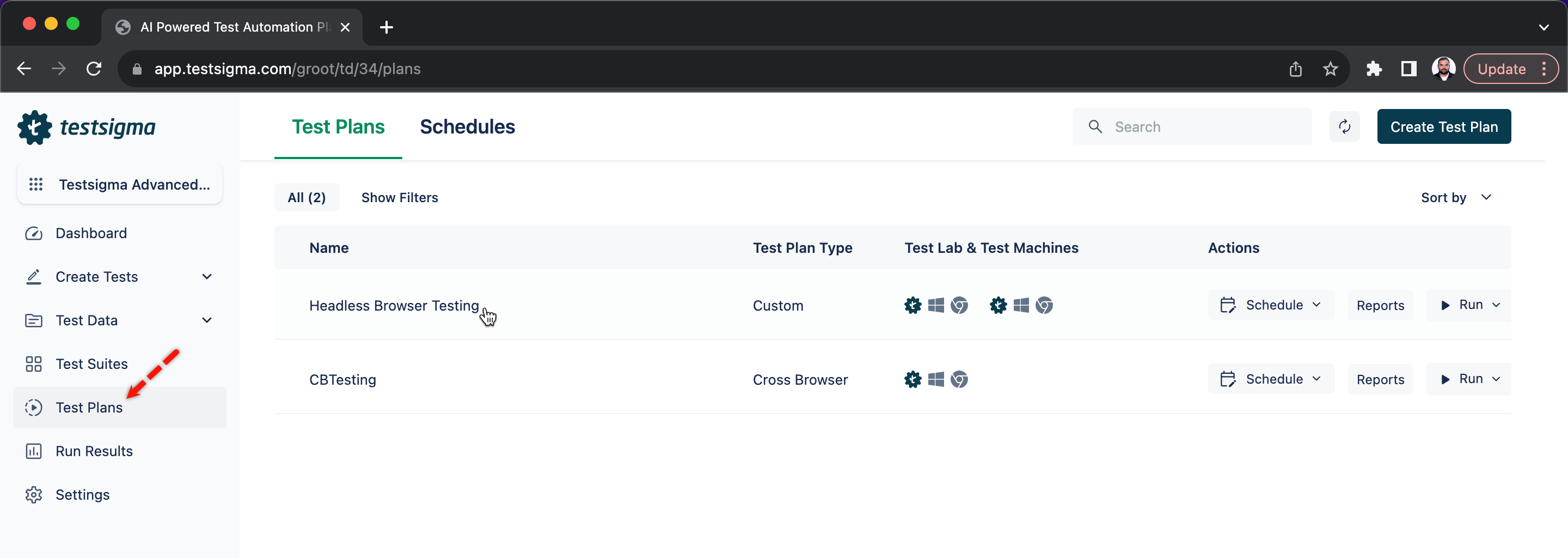The height and width of the screenshot is (558, 1568).
Task: Open Reports for CBTesting
Action: pos(1380,379)
